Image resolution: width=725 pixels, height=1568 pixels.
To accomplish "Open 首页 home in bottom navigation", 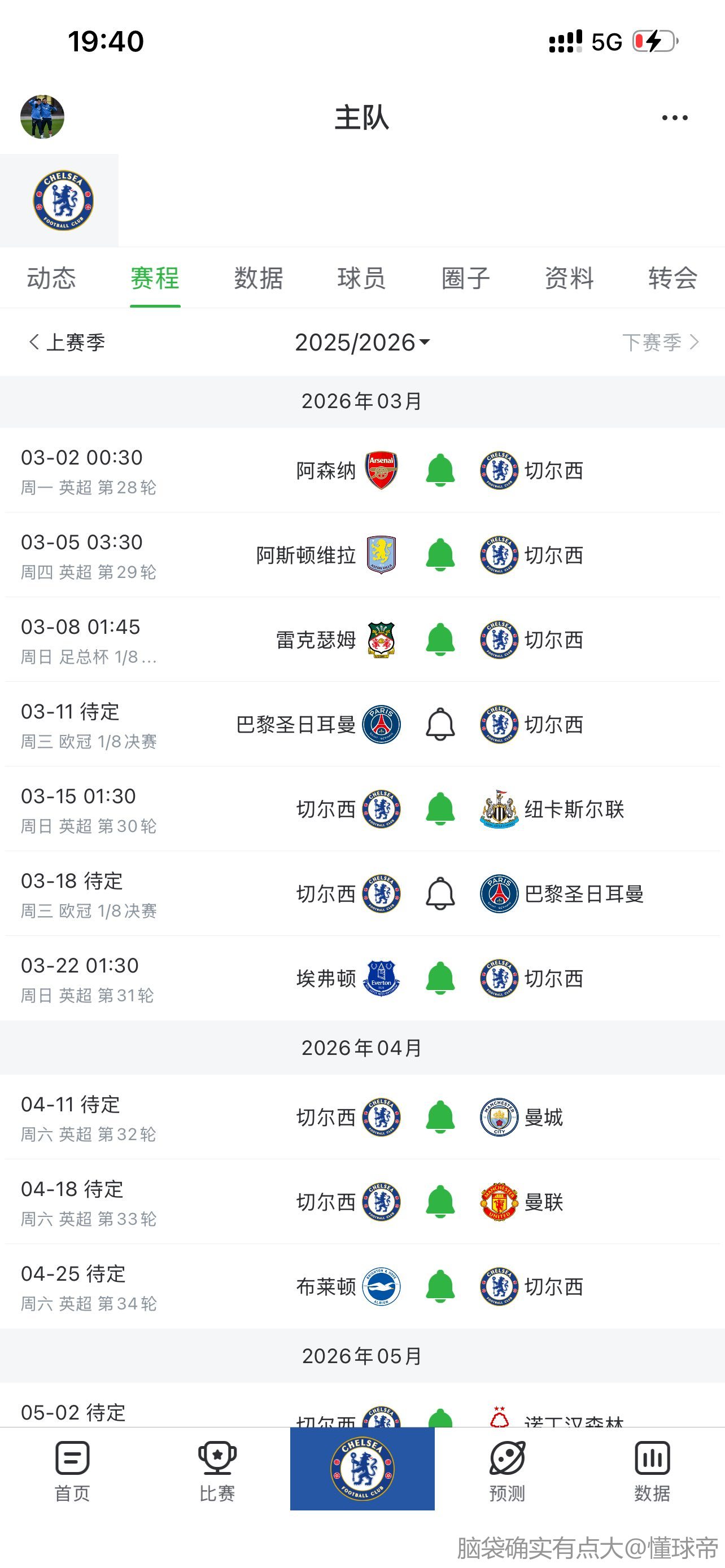I will [x=72, y=1470].
